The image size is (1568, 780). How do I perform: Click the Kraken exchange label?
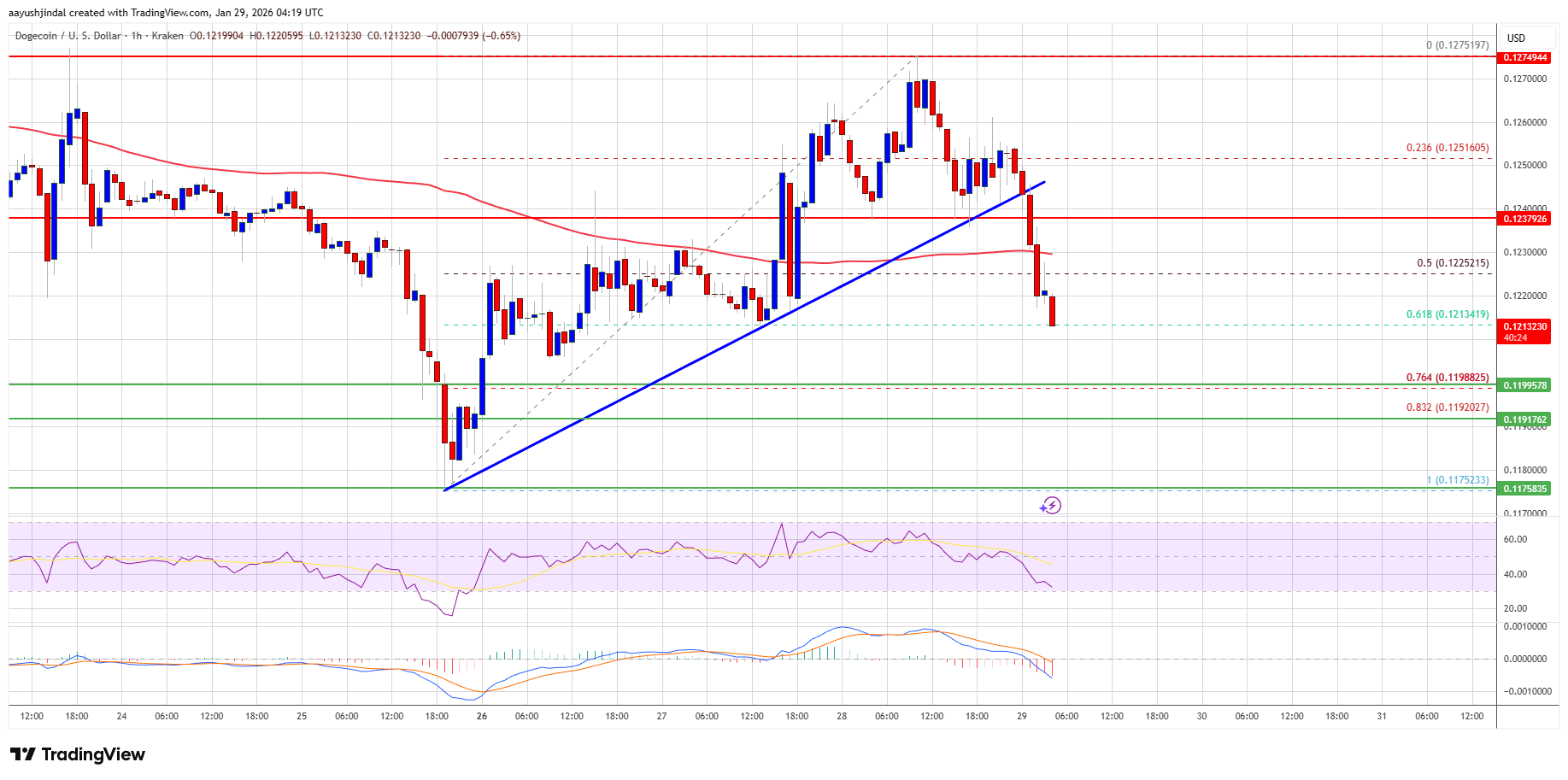pyautogui.click(x=167, y=36)
